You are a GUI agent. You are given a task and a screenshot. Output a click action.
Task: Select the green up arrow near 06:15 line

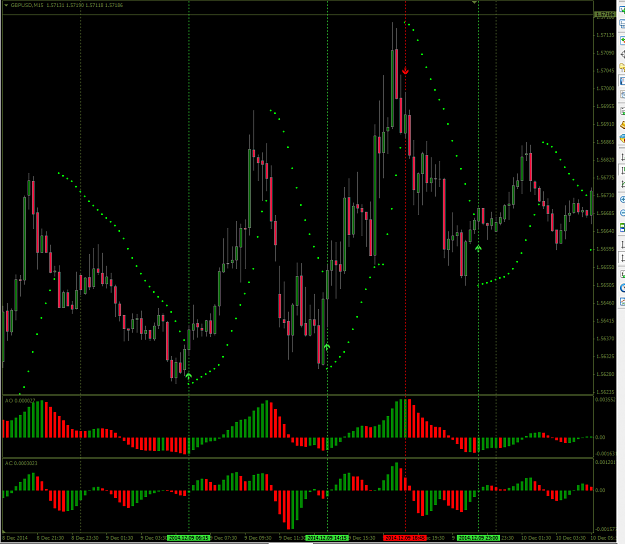pyautogui.click(x=189, y=375)
